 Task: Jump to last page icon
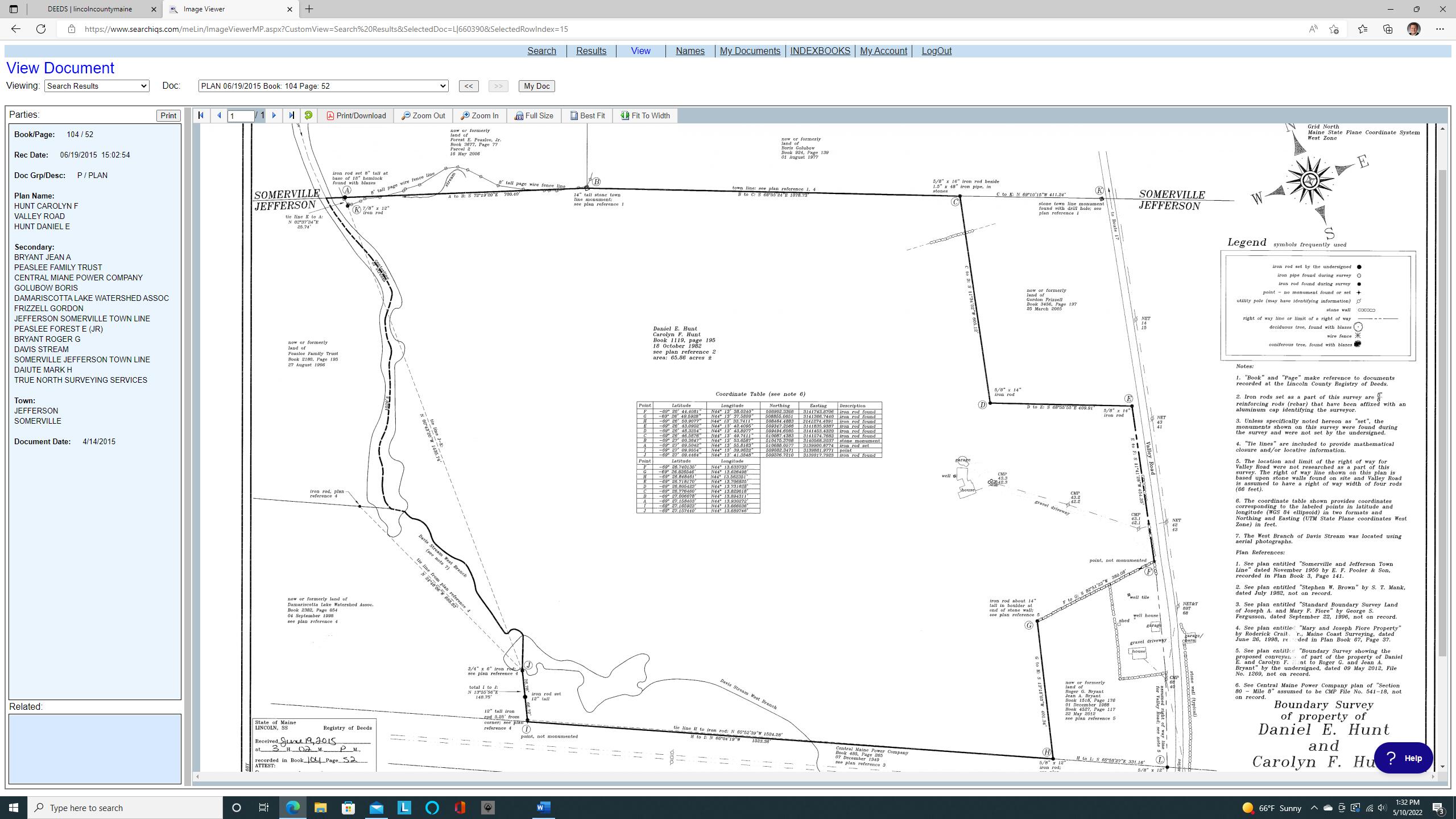pos(292,115)
